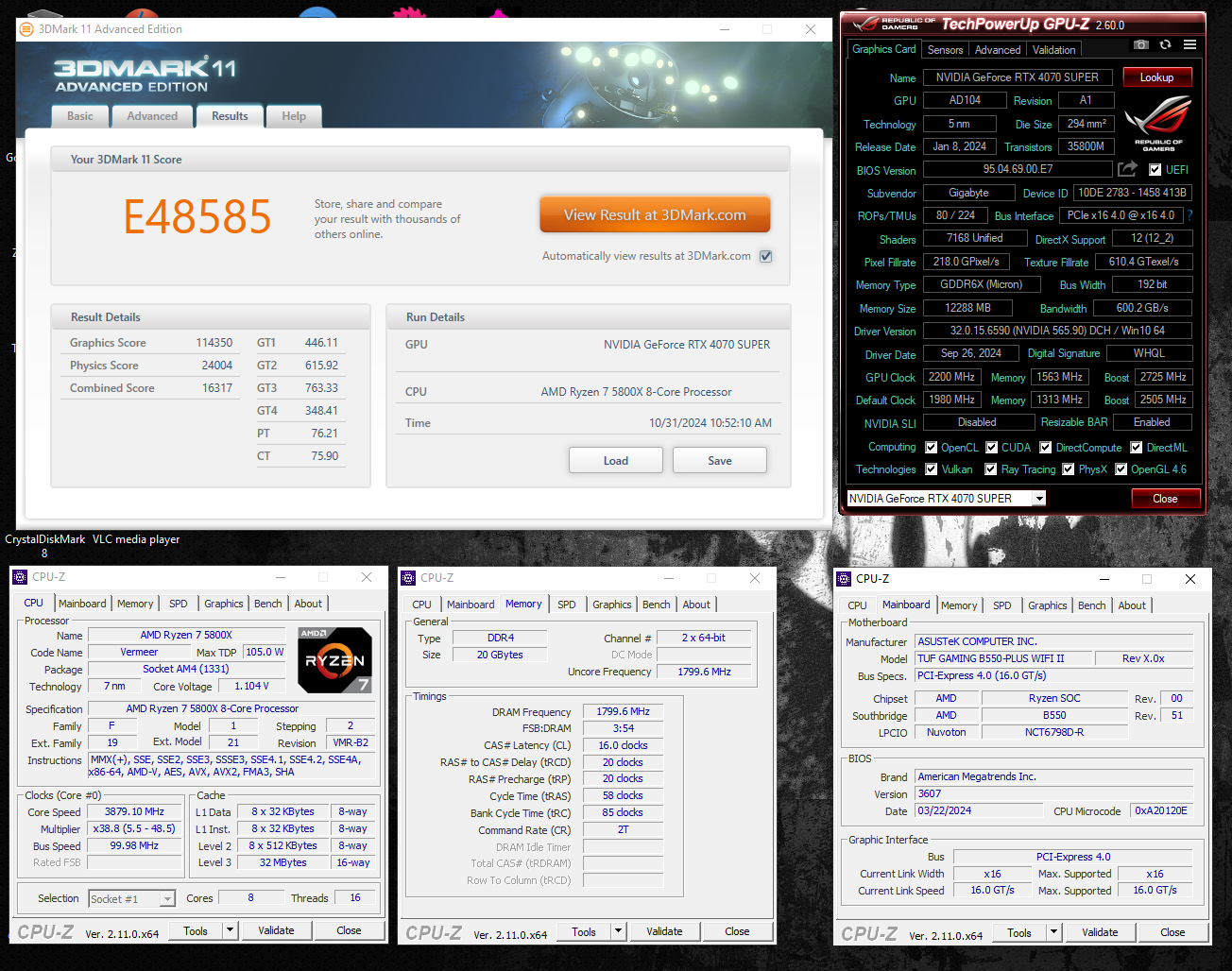Click the BIOS share/export icon in GPU-Z
1232x971 pixels.
pos(1127,169)
